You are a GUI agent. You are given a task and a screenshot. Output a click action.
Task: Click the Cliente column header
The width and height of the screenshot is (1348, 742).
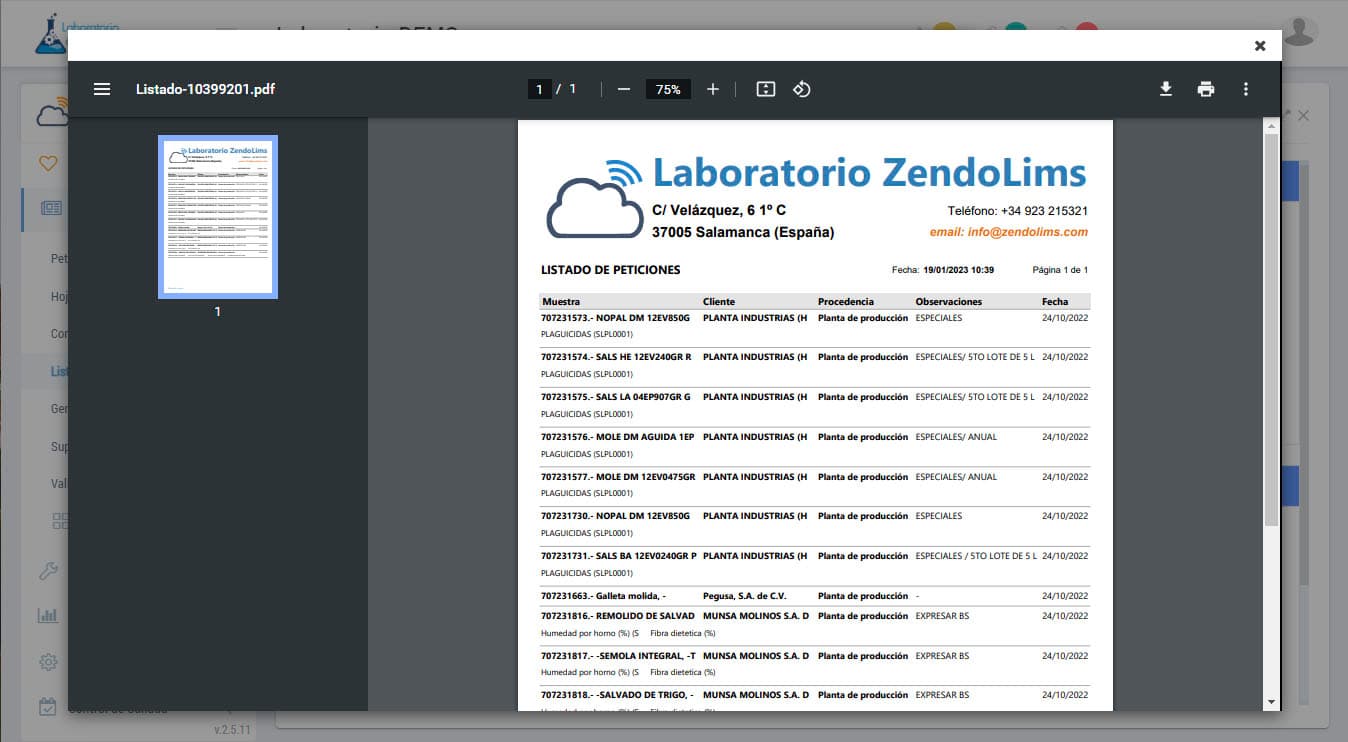(719, 301)
